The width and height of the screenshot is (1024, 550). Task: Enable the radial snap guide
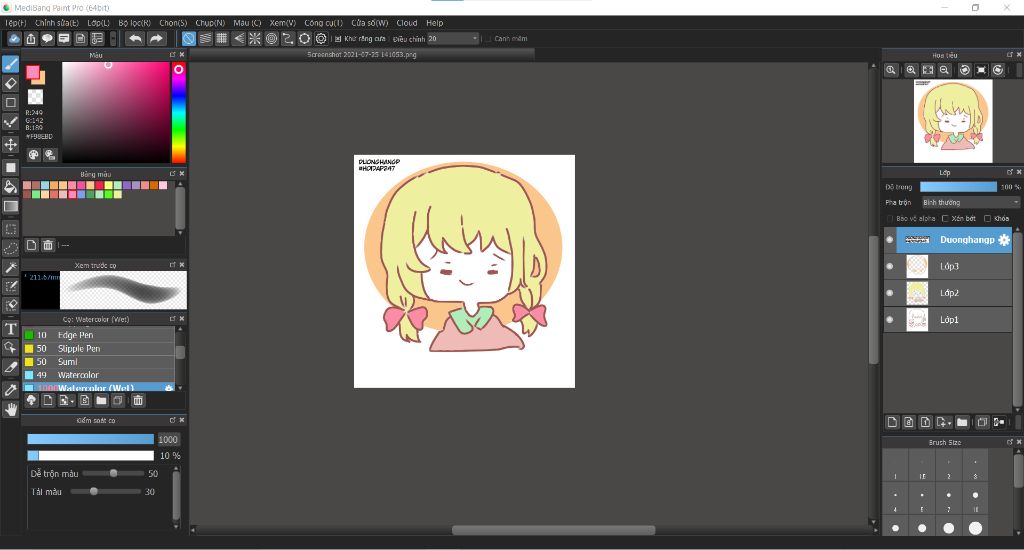tap(255, 39)
